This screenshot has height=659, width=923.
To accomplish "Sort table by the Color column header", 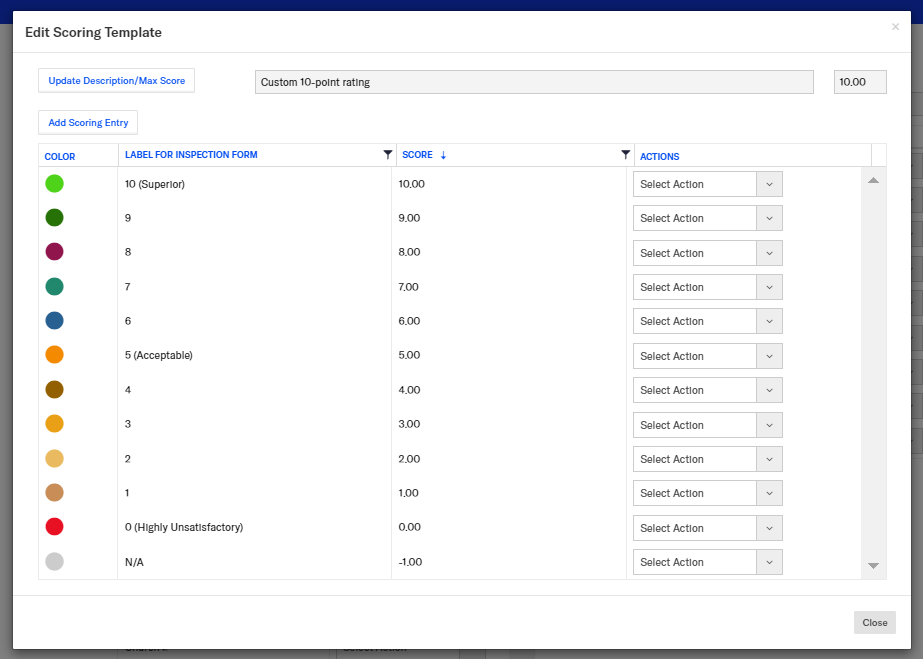I will pyautogui.click(x=60, y=157).
